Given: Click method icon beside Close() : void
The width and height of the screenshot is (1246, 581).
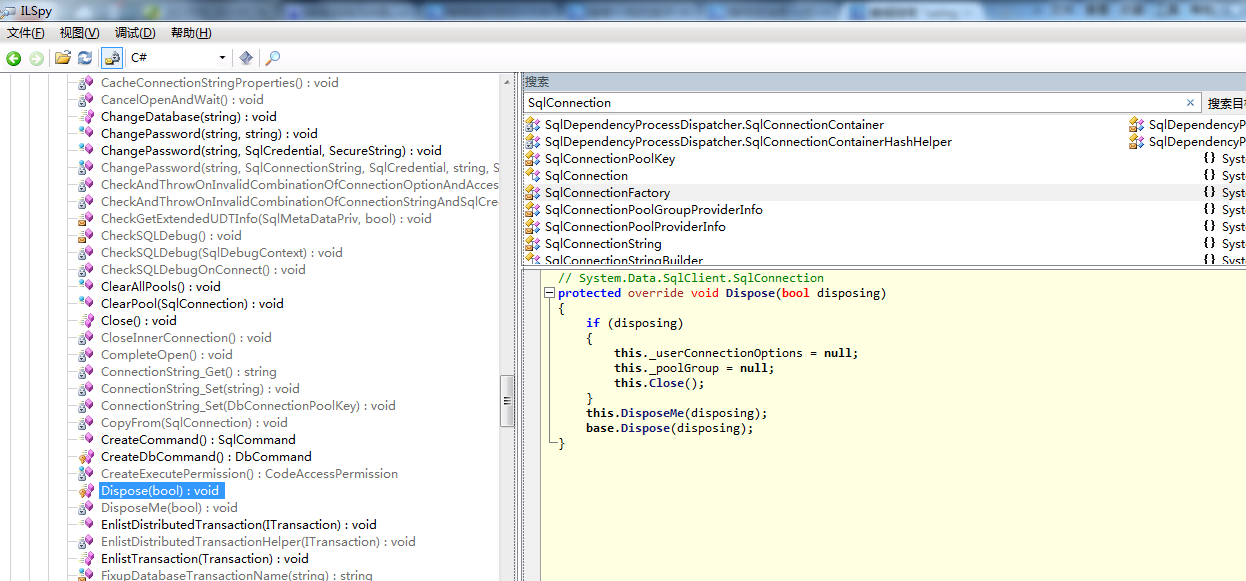Looking at the screenshot, I should pyautogui.click(x=87, y=321).
